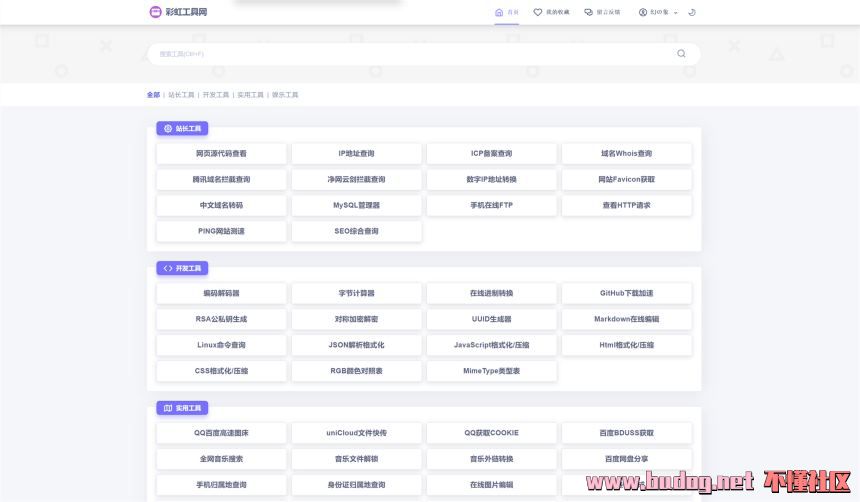Screen dimensions: 860x502
Task: Open the RGB颜色对照表 tool
Action: click(x=356, y=371)
